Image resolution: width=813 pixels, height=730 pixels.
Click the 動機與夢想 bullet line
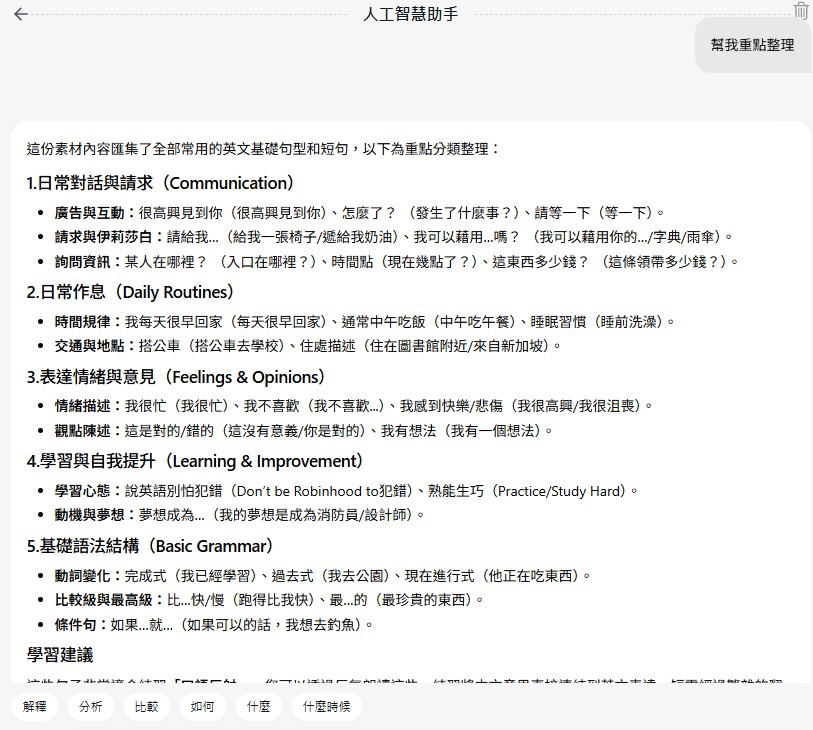tap(240, 515)
